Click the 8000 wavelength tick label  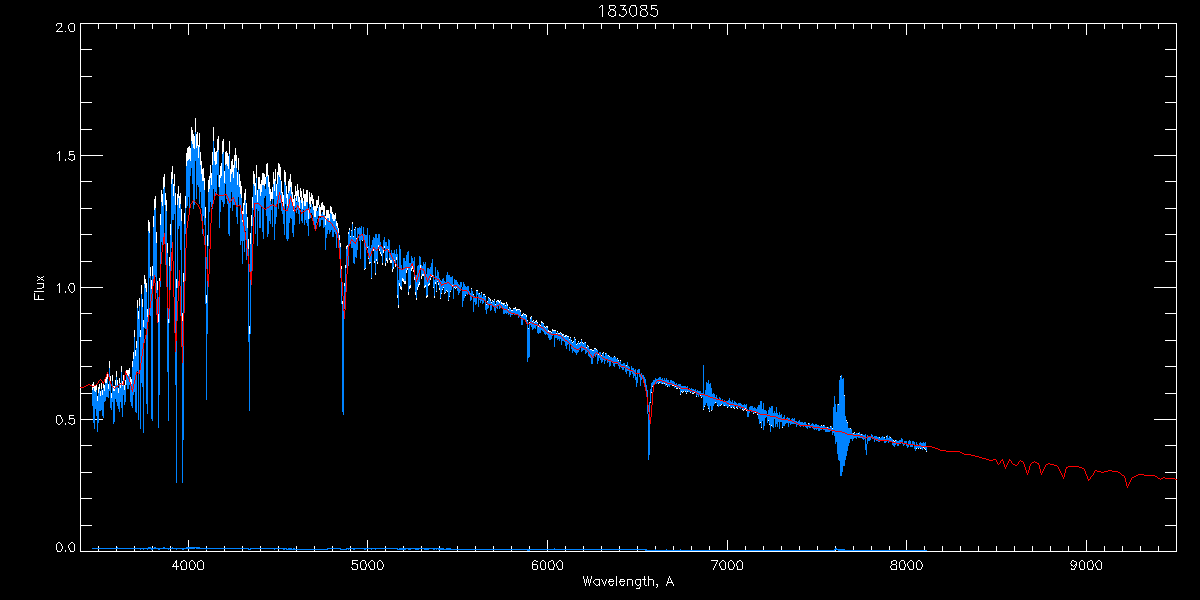click(906, 566)
